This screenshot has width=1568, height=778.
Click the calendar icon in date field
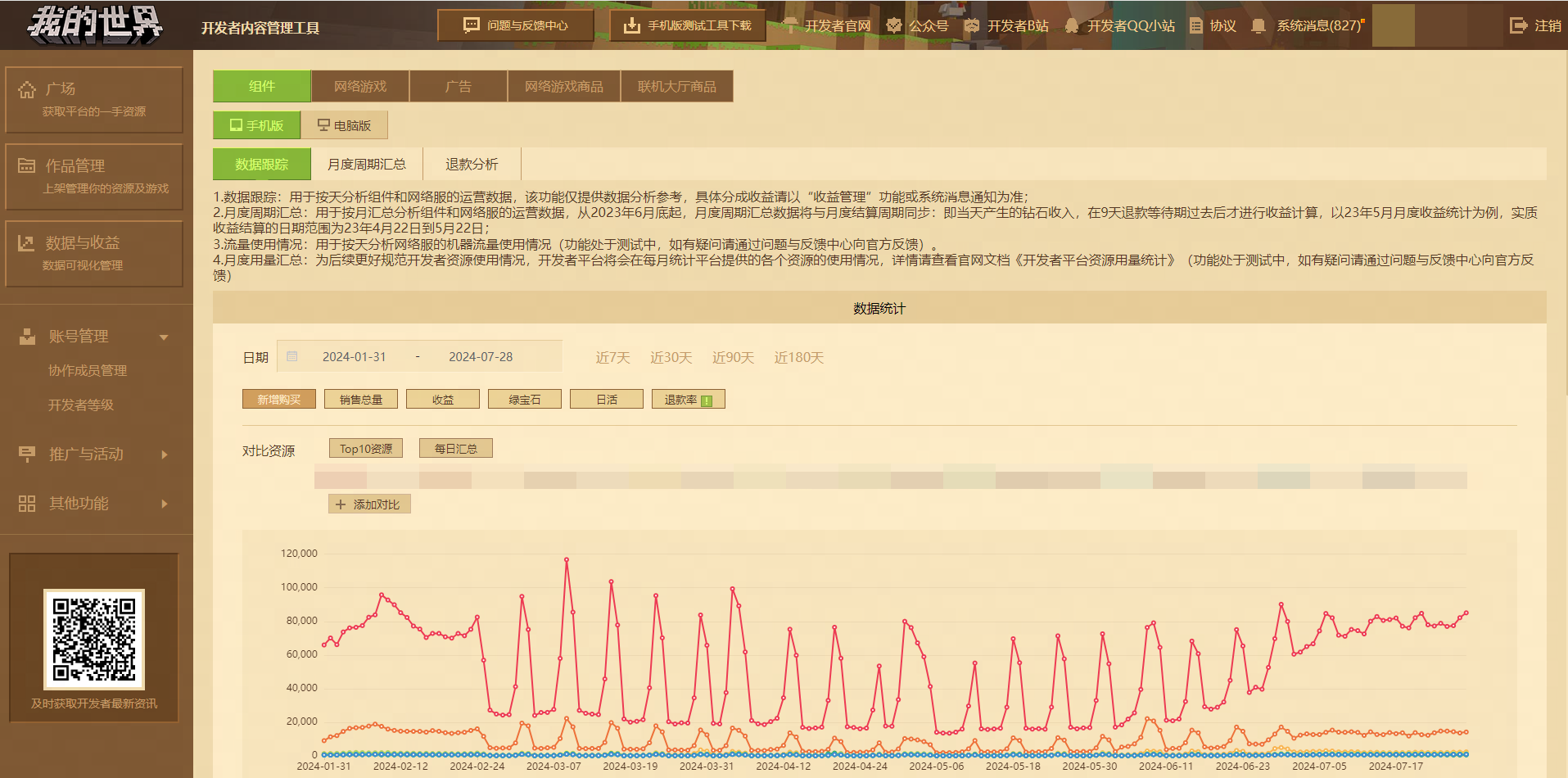pyautogui.click(x=292, y=357)
